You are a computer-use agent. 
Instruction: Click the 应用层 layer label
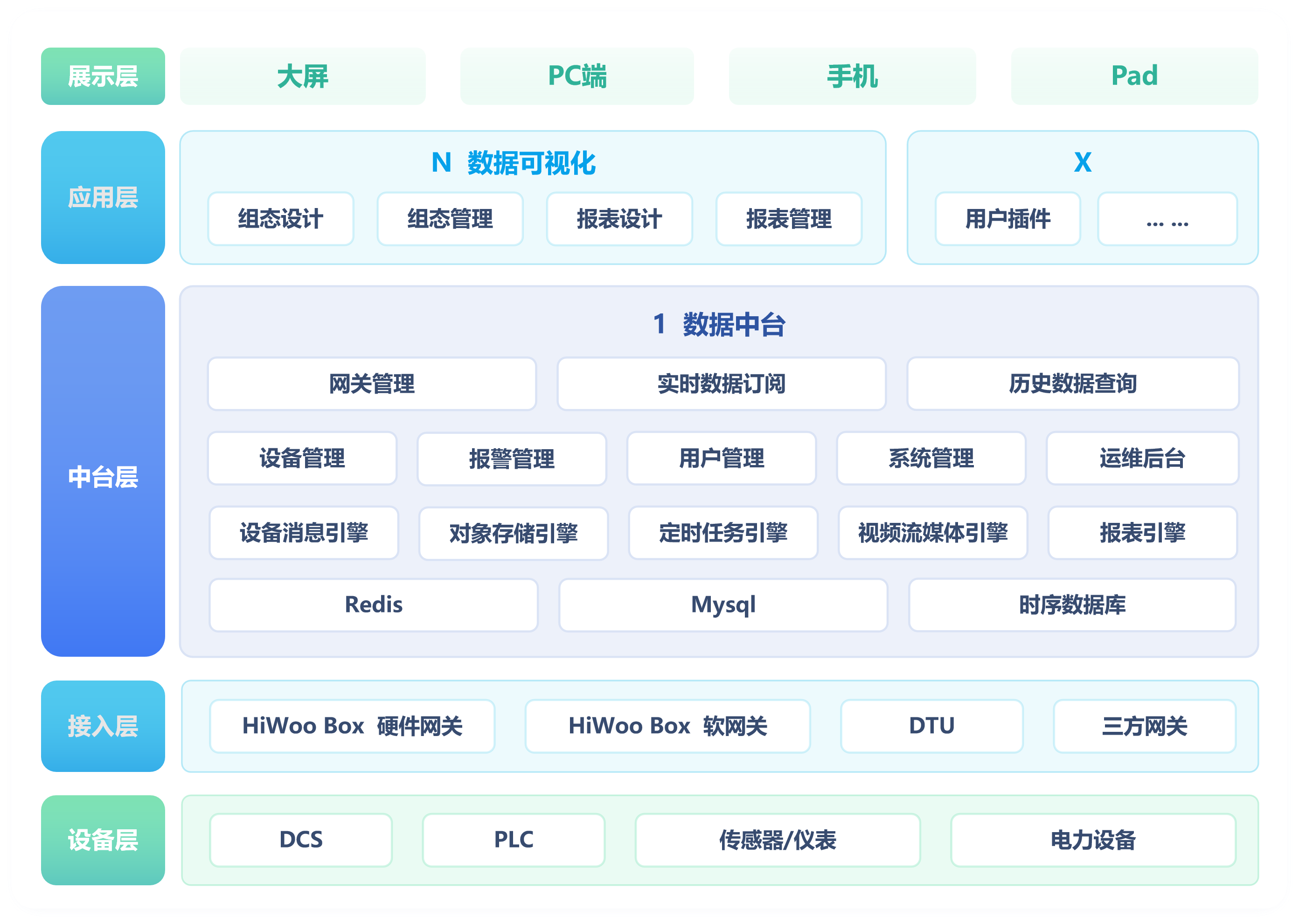coord(103,197)
